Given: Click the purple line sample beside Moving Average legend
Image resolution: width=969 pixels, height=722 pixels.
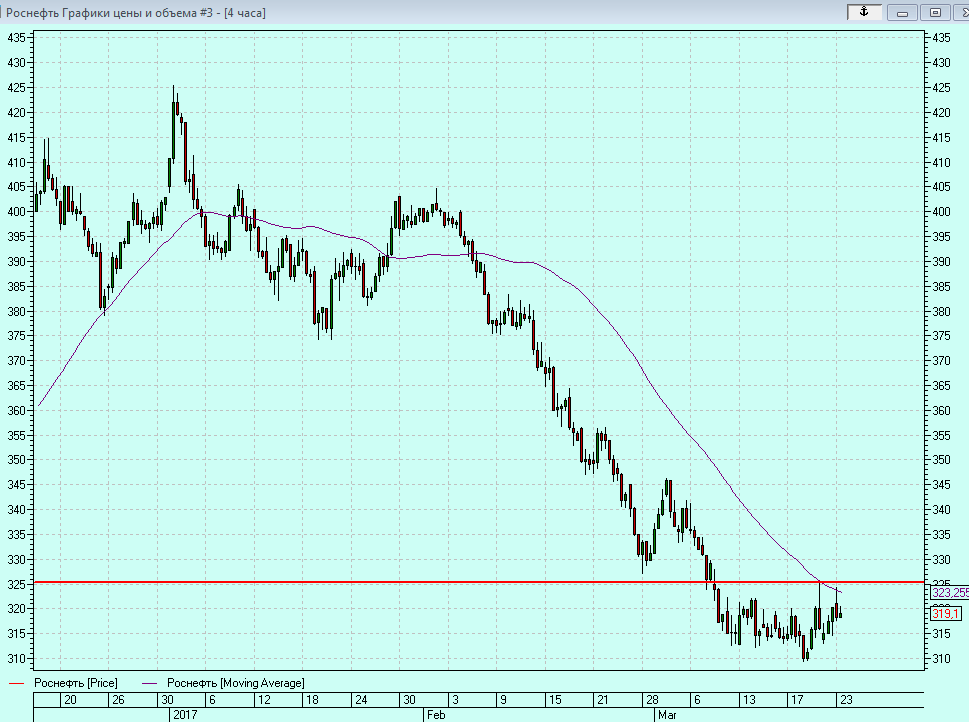Looking at the screenshot, I should (x=150, y=684).
